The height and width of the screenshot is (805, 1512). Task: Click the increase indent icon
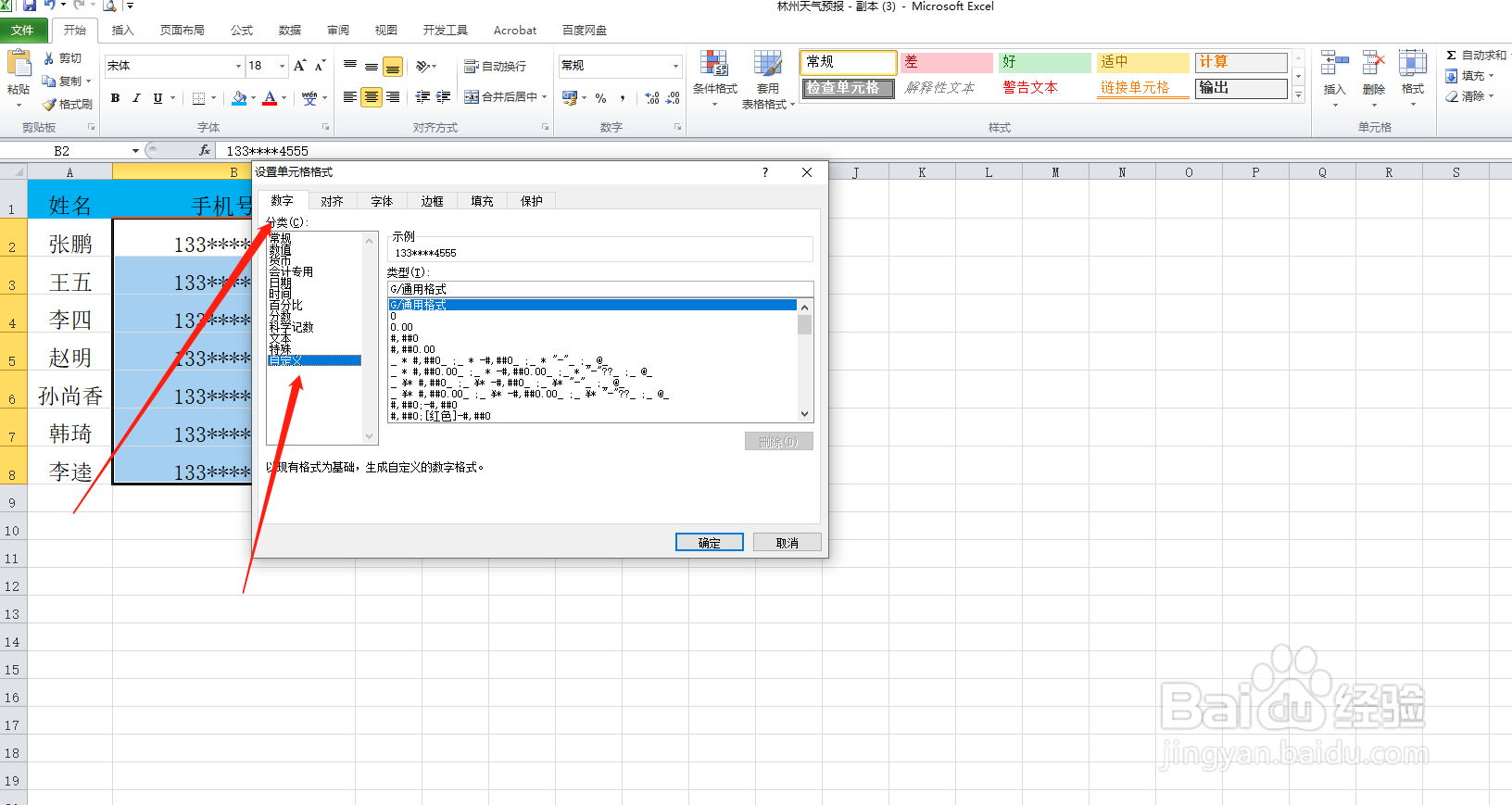point(444,96)
